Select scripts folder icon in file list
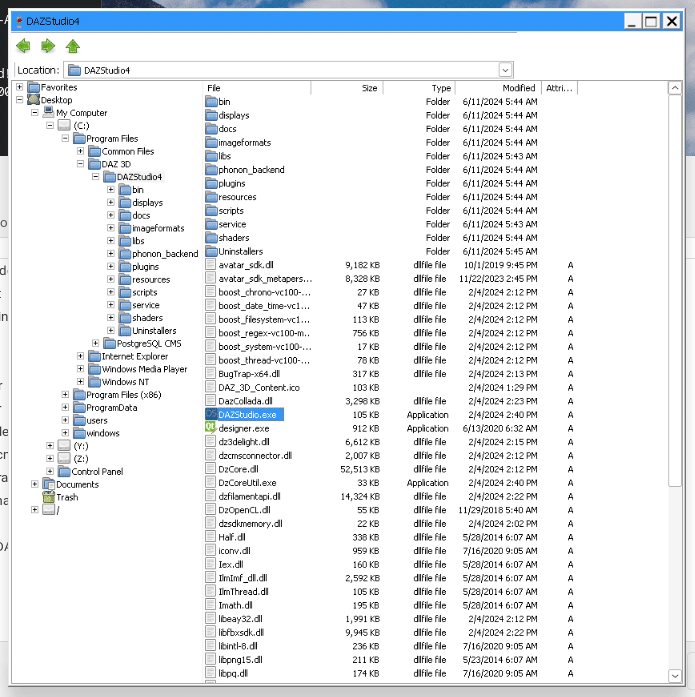Viewport: 695px width, 697px height. (x=212, y=210)
